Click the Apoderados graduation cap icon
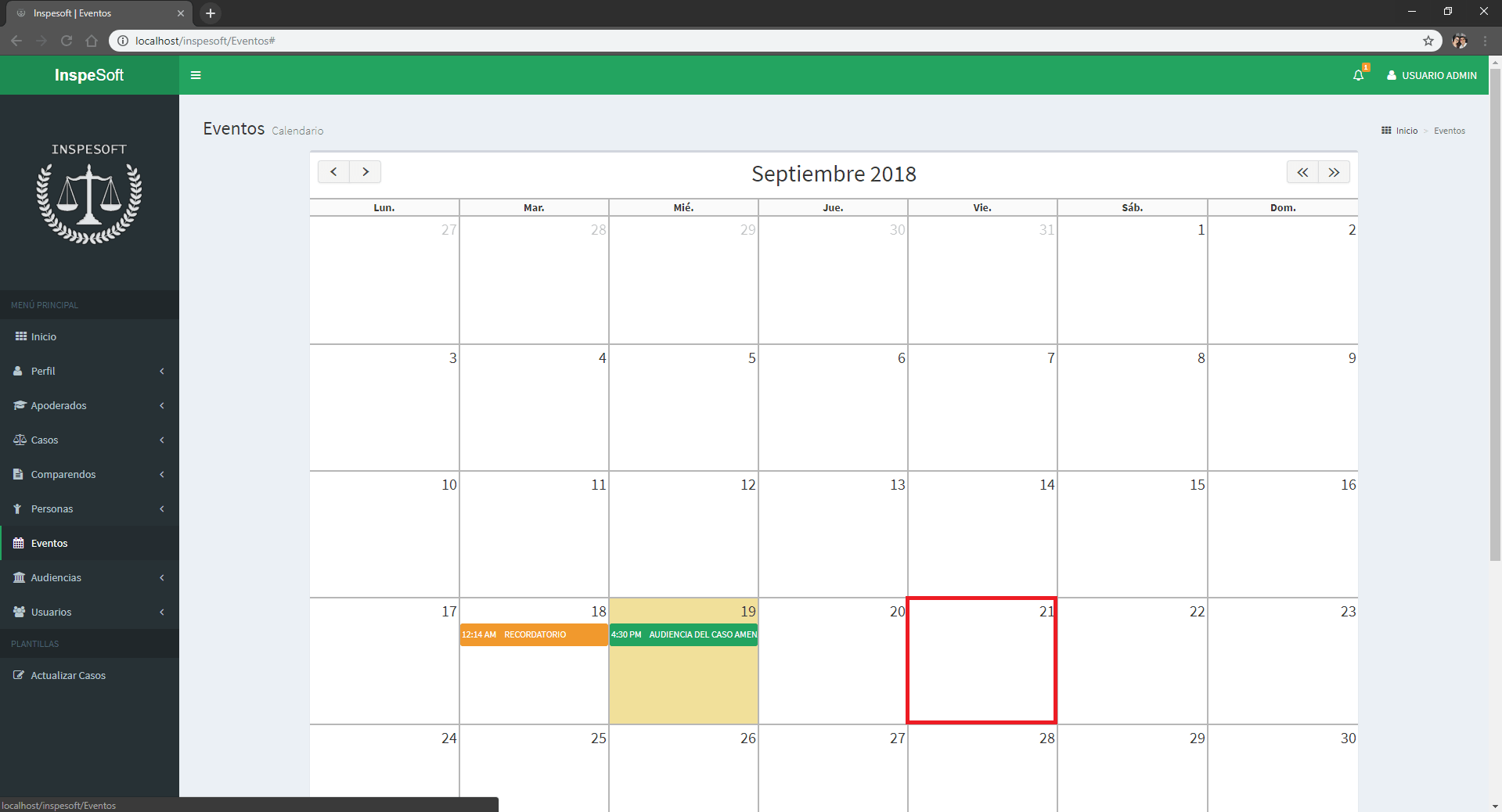 coord(20,405)
